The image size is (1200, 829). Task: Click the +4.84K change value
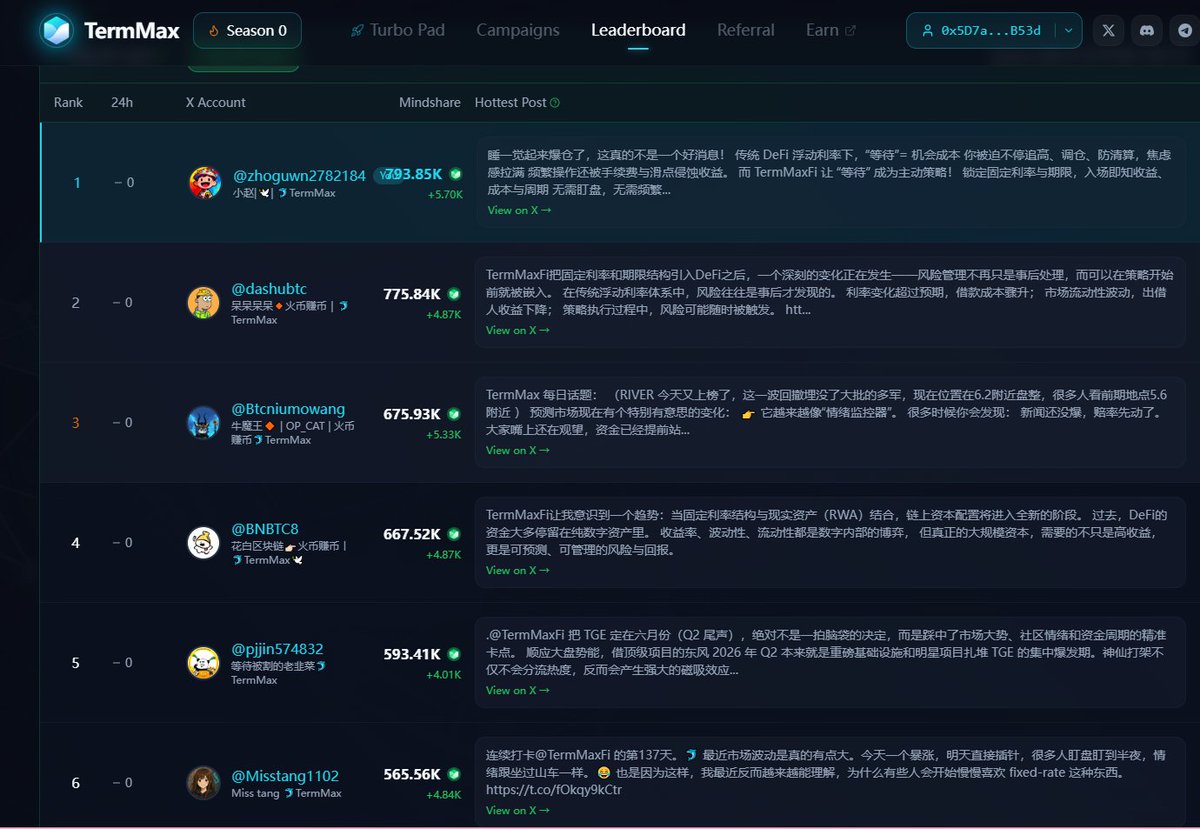[443, 794]
